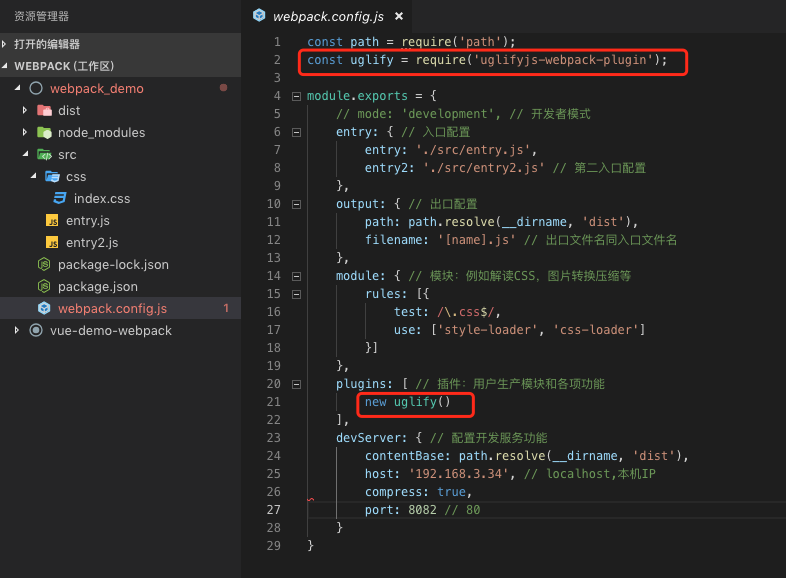Click the src folder code icon

click(x=45, y=154)
